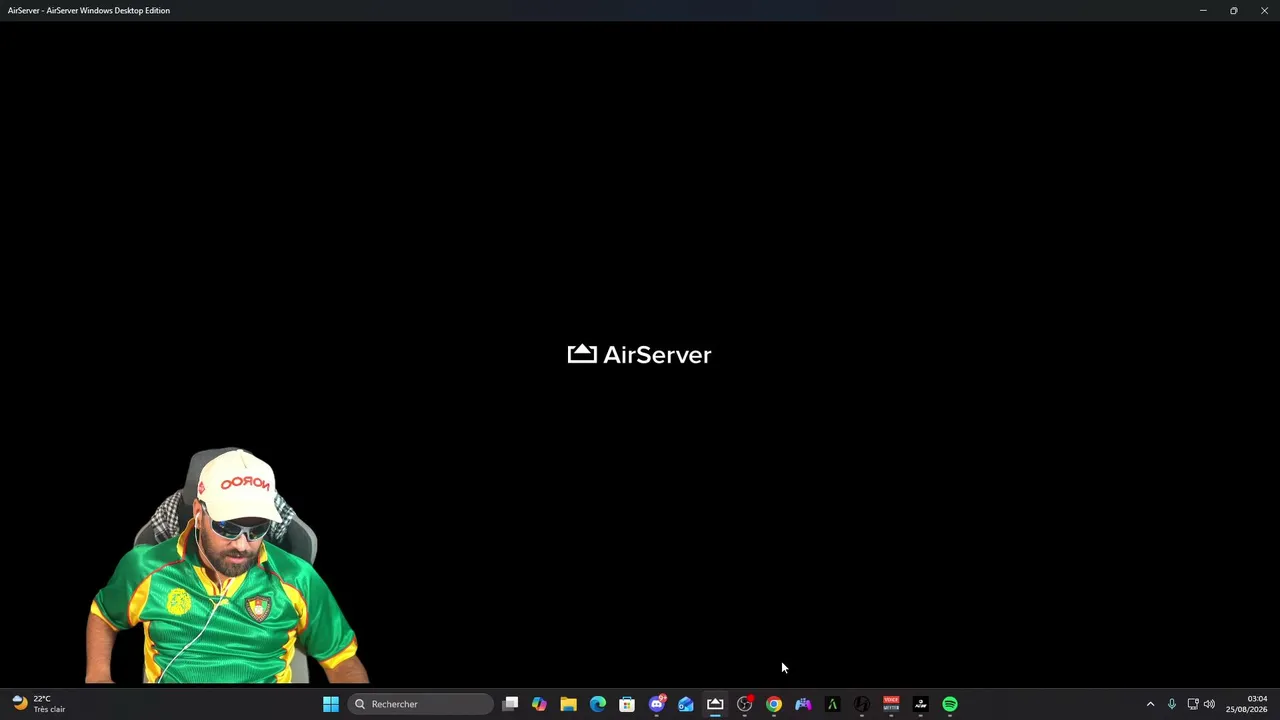The image size is (1280, 720).
Task: Close the AirServer window
Action: (1264, 10)
